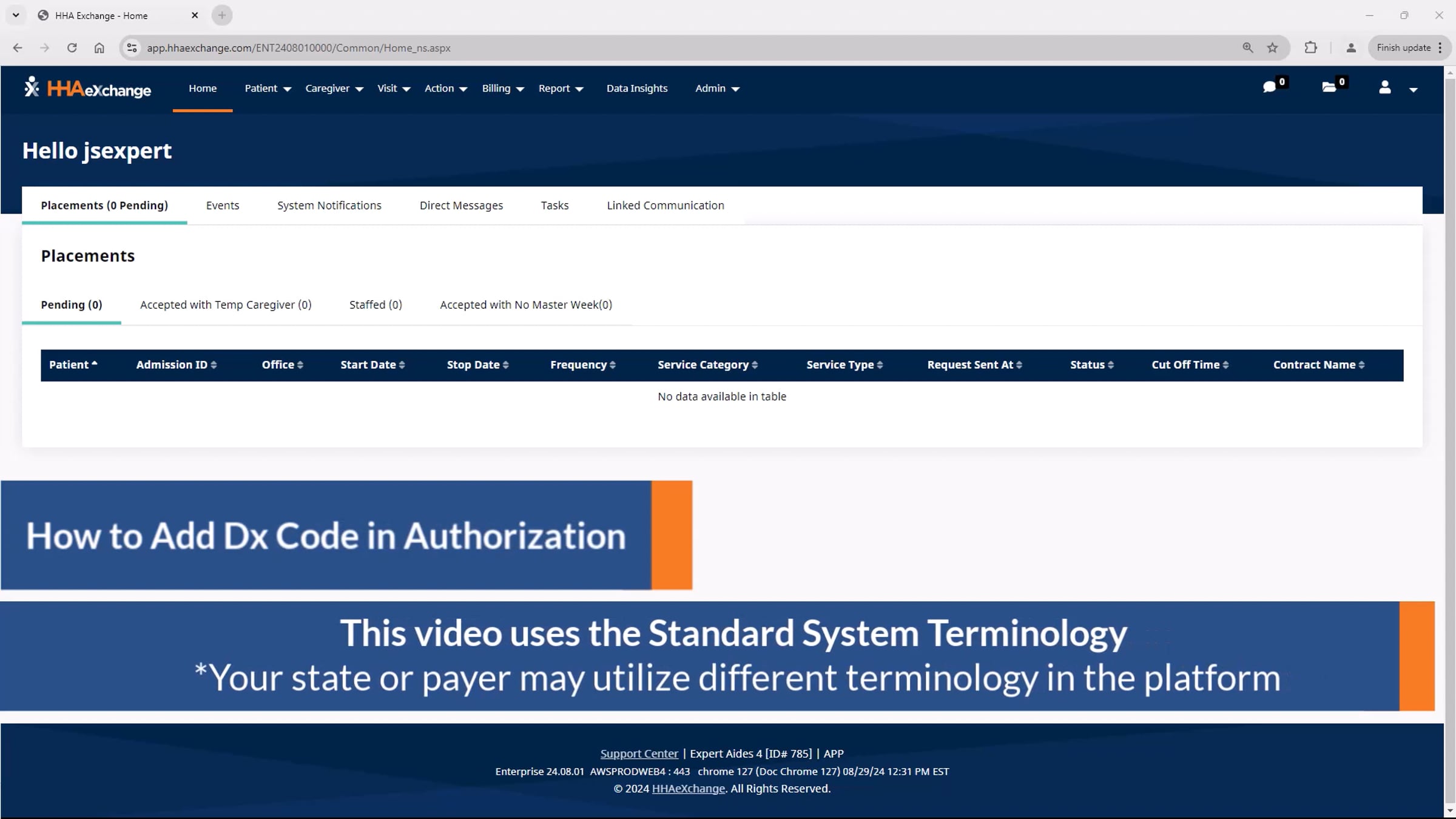The image size is (1456, 819).
Task: Click the HHAeXchange logo
Action: tap(87, 89)
